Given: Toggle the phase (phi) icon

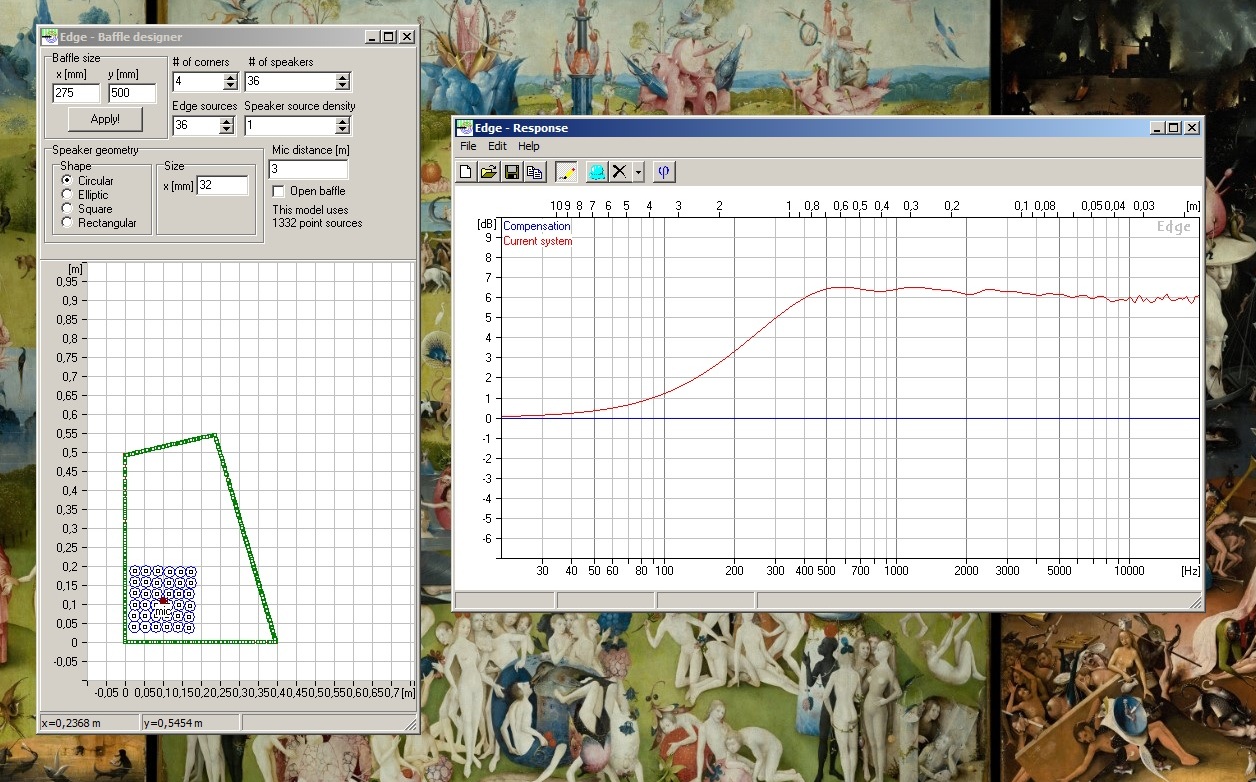Looking at the screenshot, I should coord(664,172).
